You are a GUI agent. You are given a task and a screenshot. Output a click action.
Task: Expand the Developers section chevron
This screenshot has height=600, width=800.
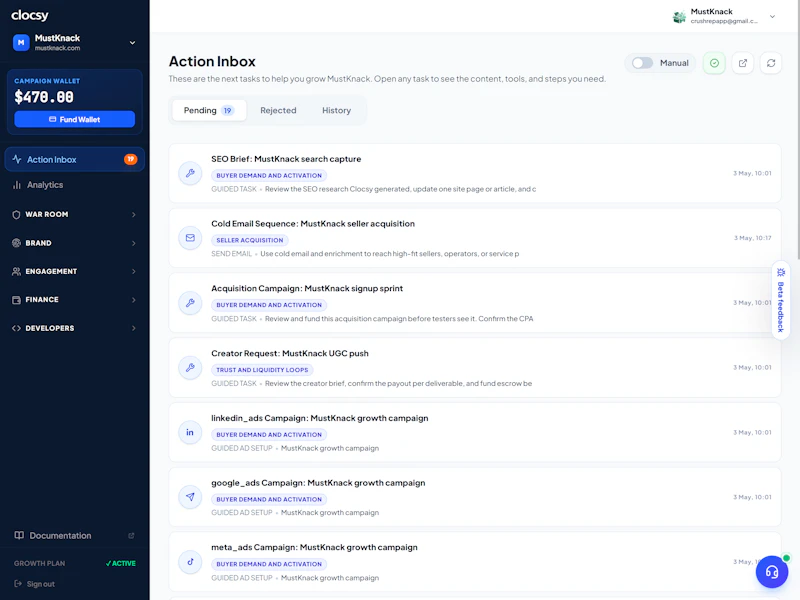click(134, 328)
